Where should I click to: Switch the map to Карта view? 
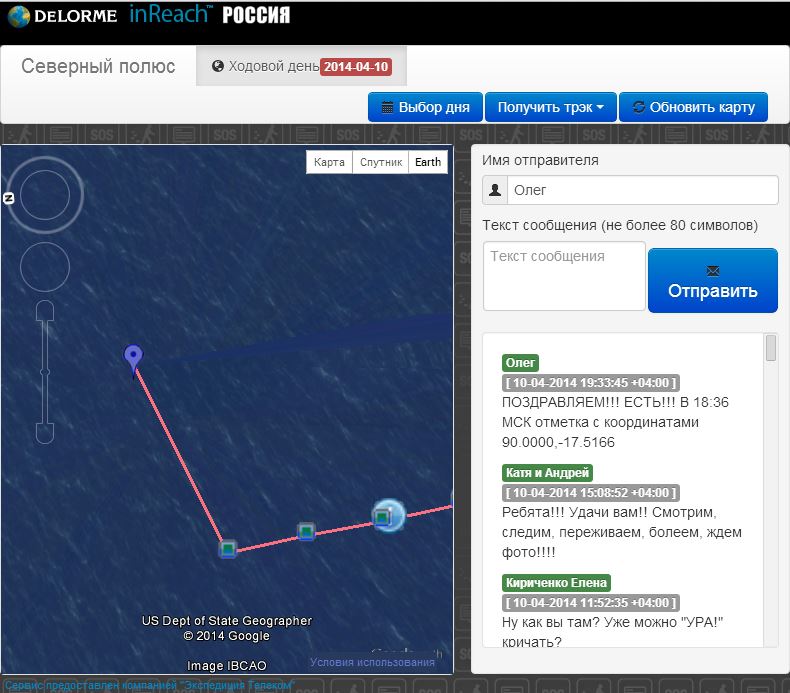[329, 163]
